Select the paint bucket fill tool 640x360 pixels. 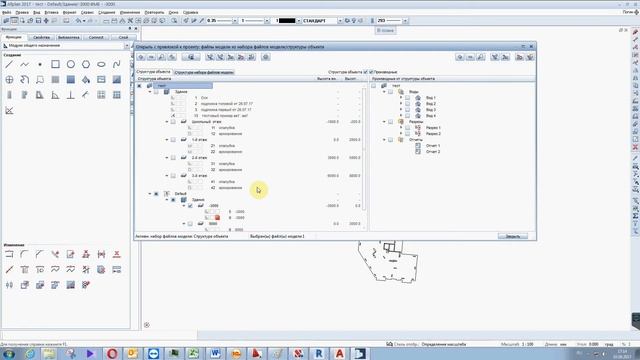(86, 80)
